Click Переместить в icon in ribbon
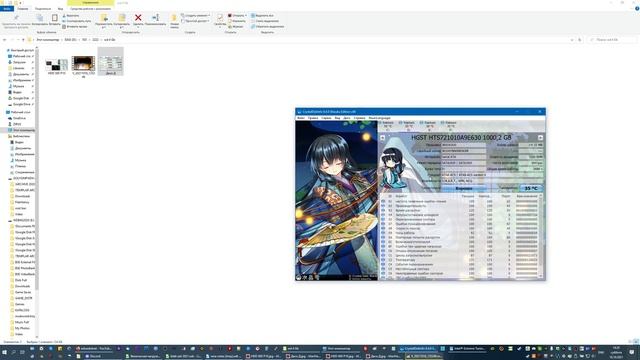This screenshot has height=360, width=640. click(x=104, y=18)
